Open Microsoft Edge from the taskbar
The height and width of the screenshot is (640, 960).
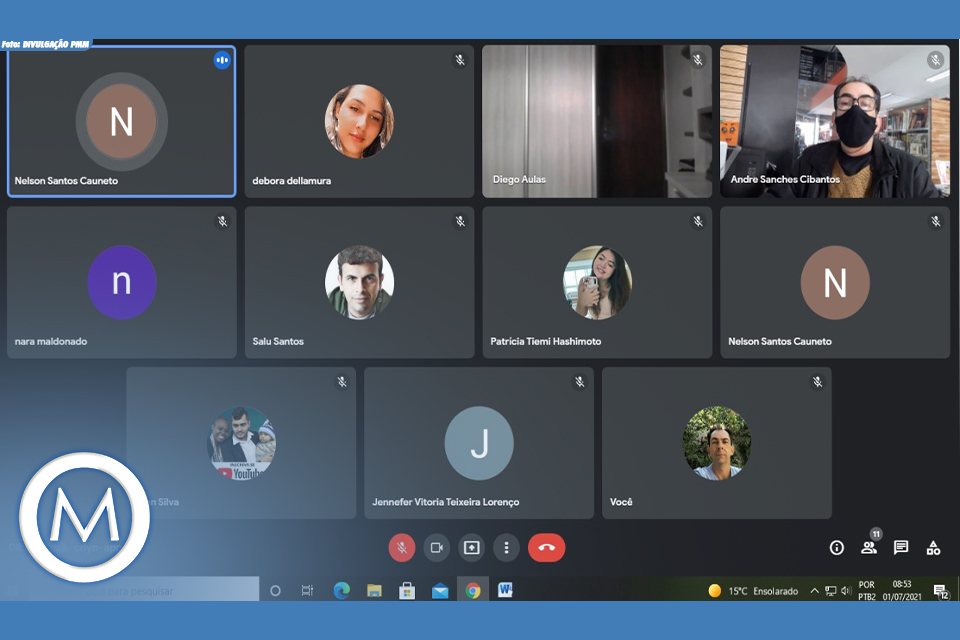tap(341, 591)
